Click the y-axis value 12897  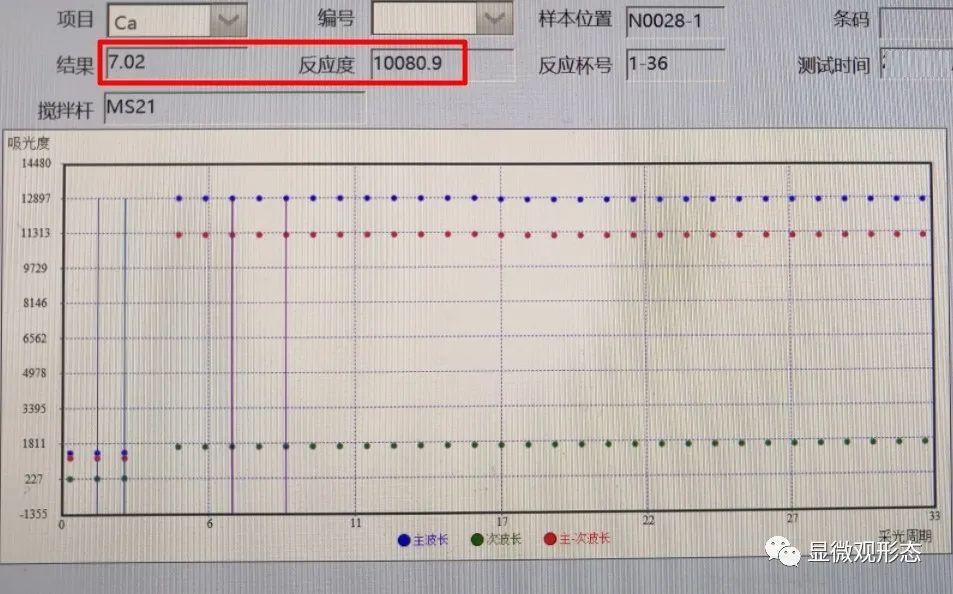tap(36, 198)
